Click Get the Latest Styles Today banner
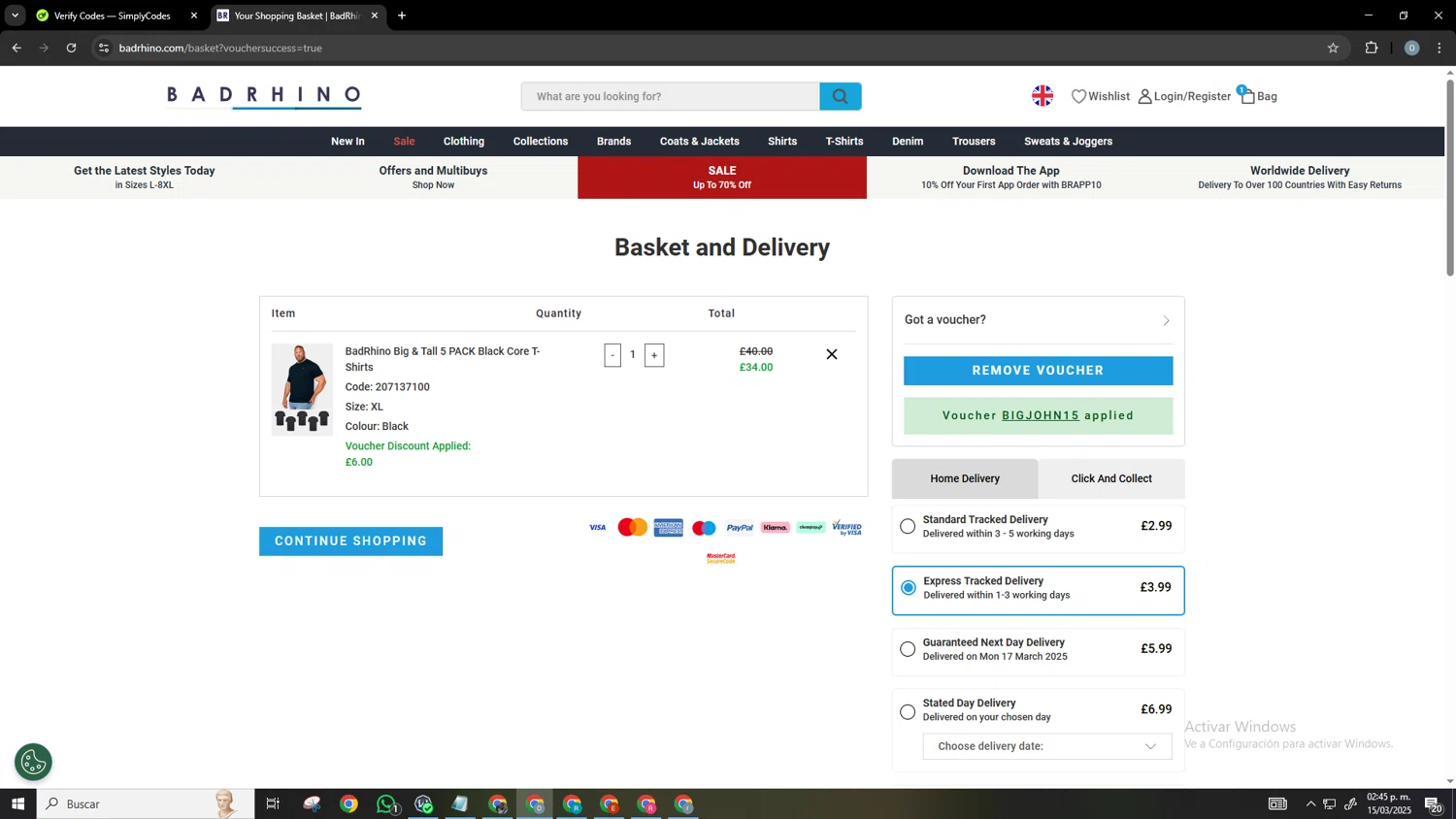 click(x=145, y=177)
